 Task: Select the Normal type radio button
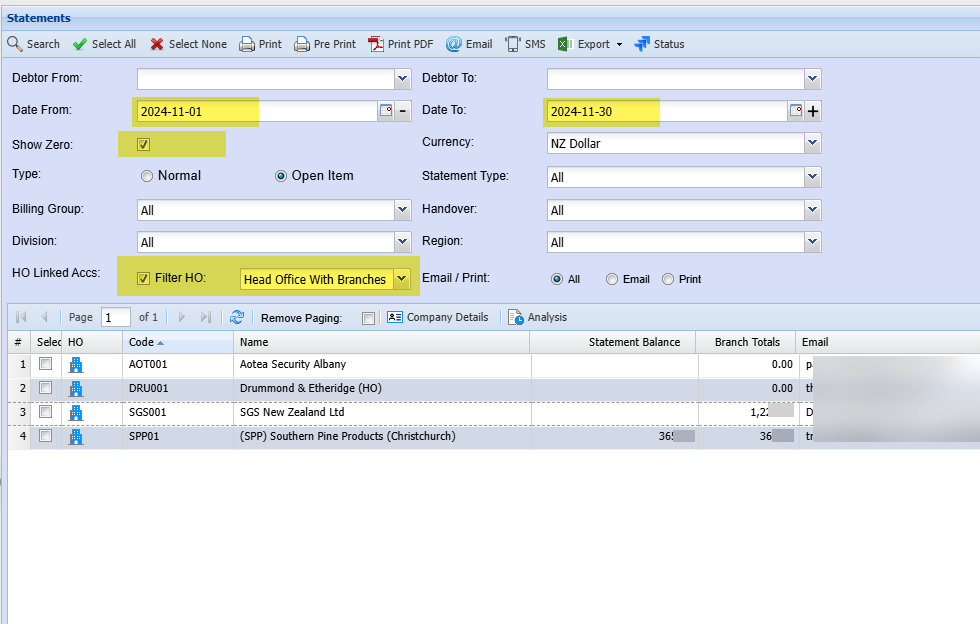pyautogui.click(x=147, y=176)
